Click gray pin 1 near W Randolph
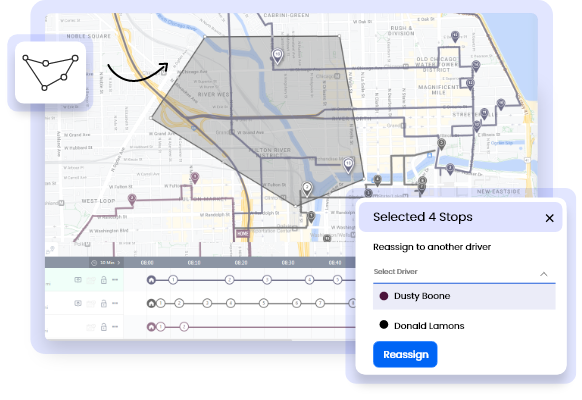582x400 pixels. pyautogui.click(x=311, y=216)
